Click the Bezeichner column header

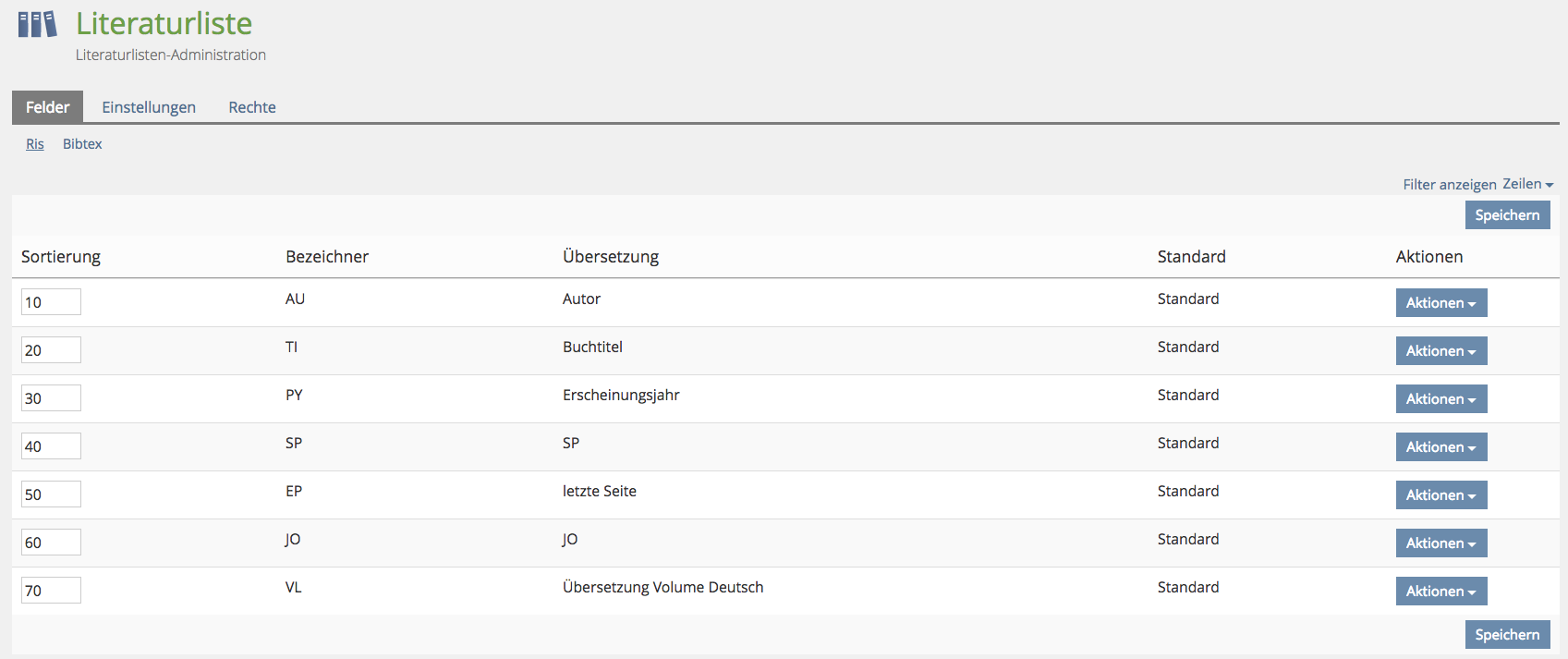click(x=327, y=257)
